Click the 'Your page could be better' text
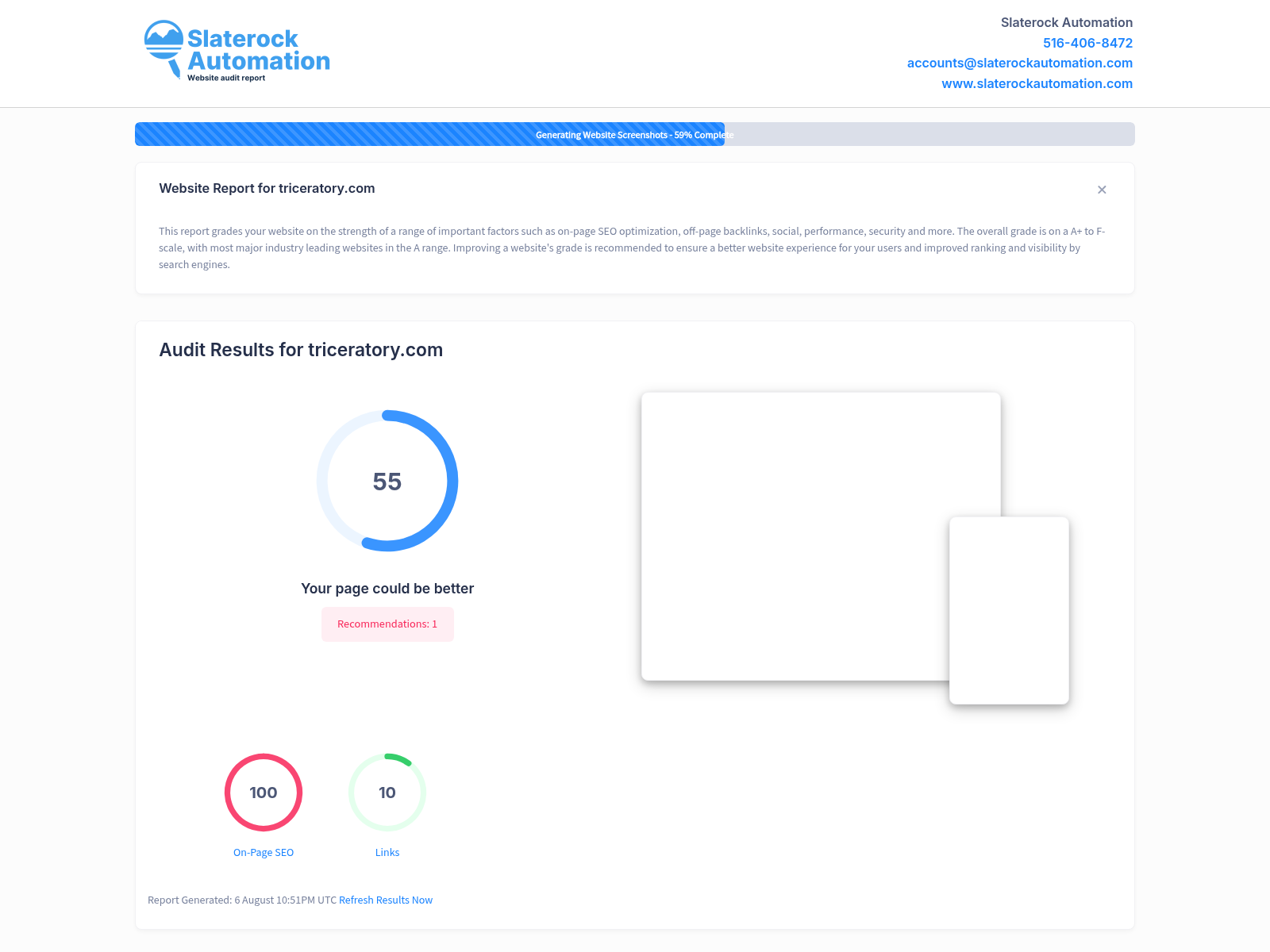 [x=387, y=589]
